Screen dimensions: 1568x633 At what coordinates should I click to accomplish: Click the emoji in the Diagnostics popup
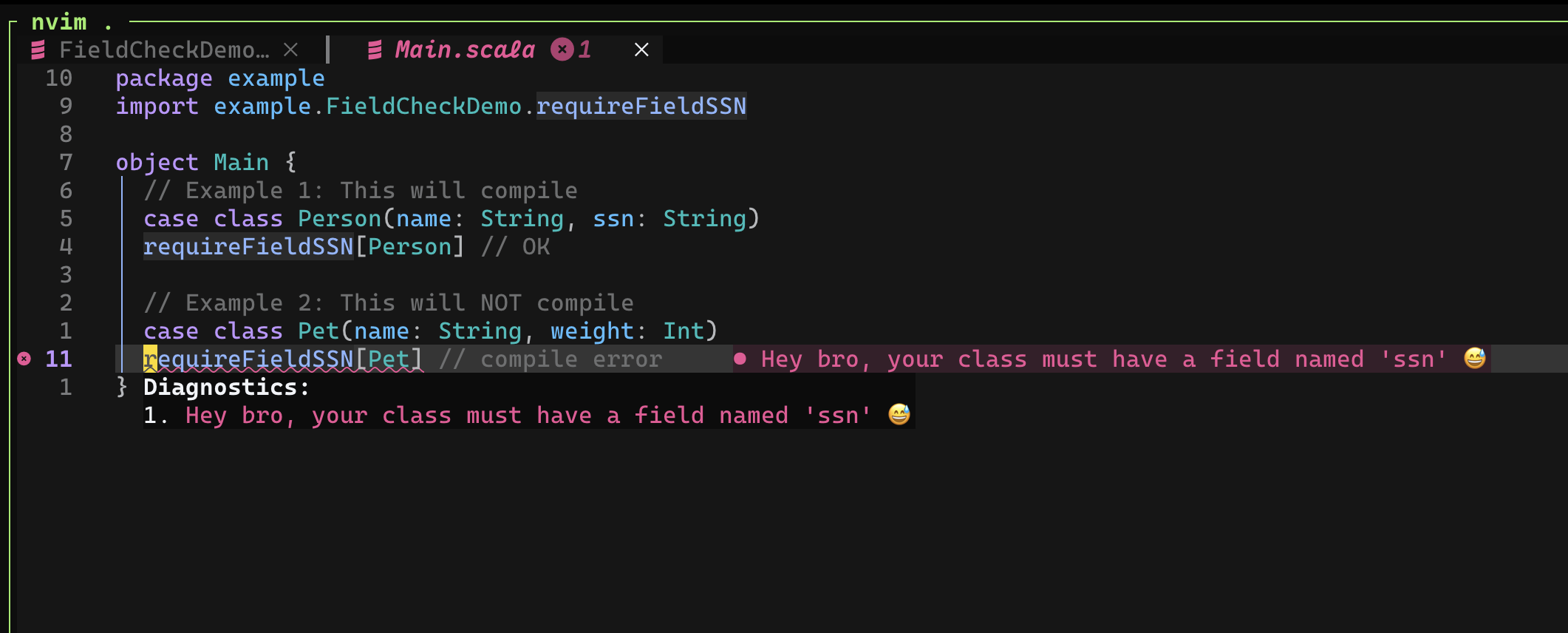click(899, 414)
